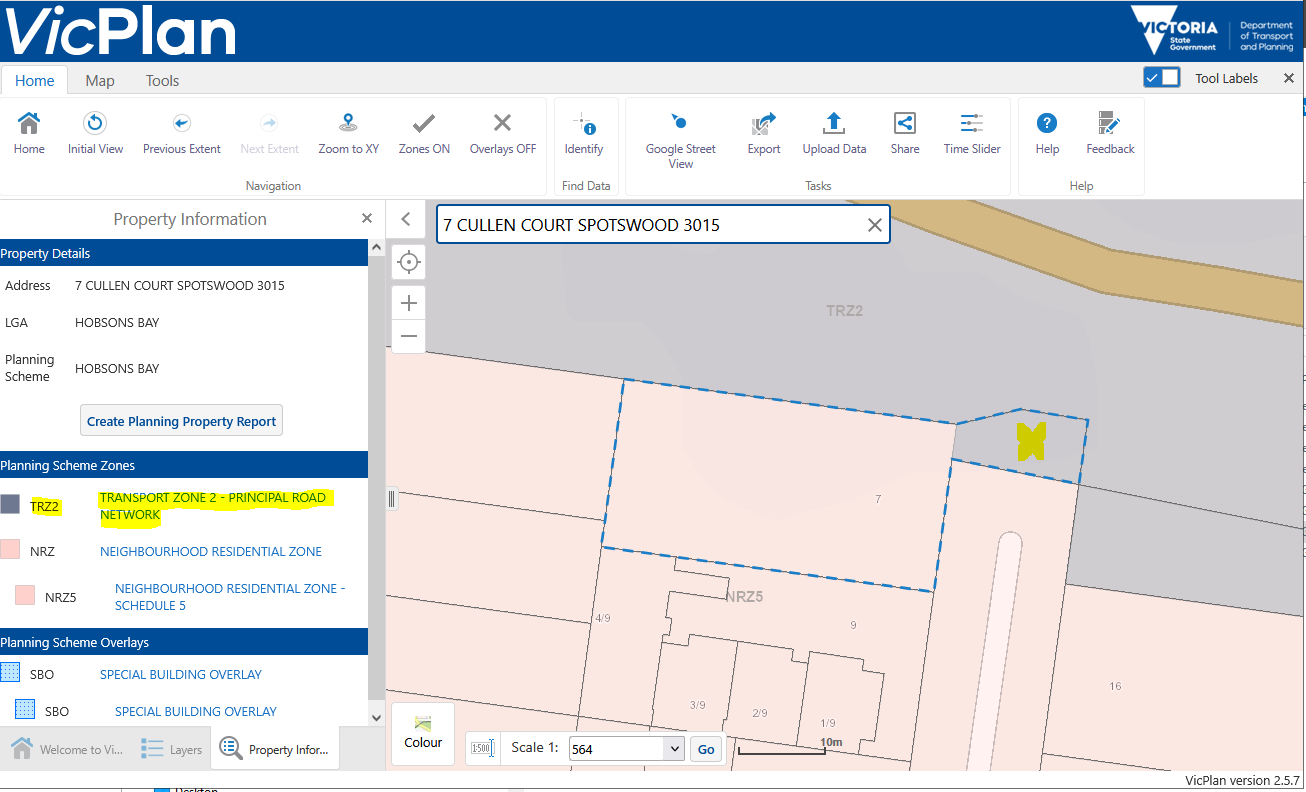Click the Identify tool icon

[584, 124]
